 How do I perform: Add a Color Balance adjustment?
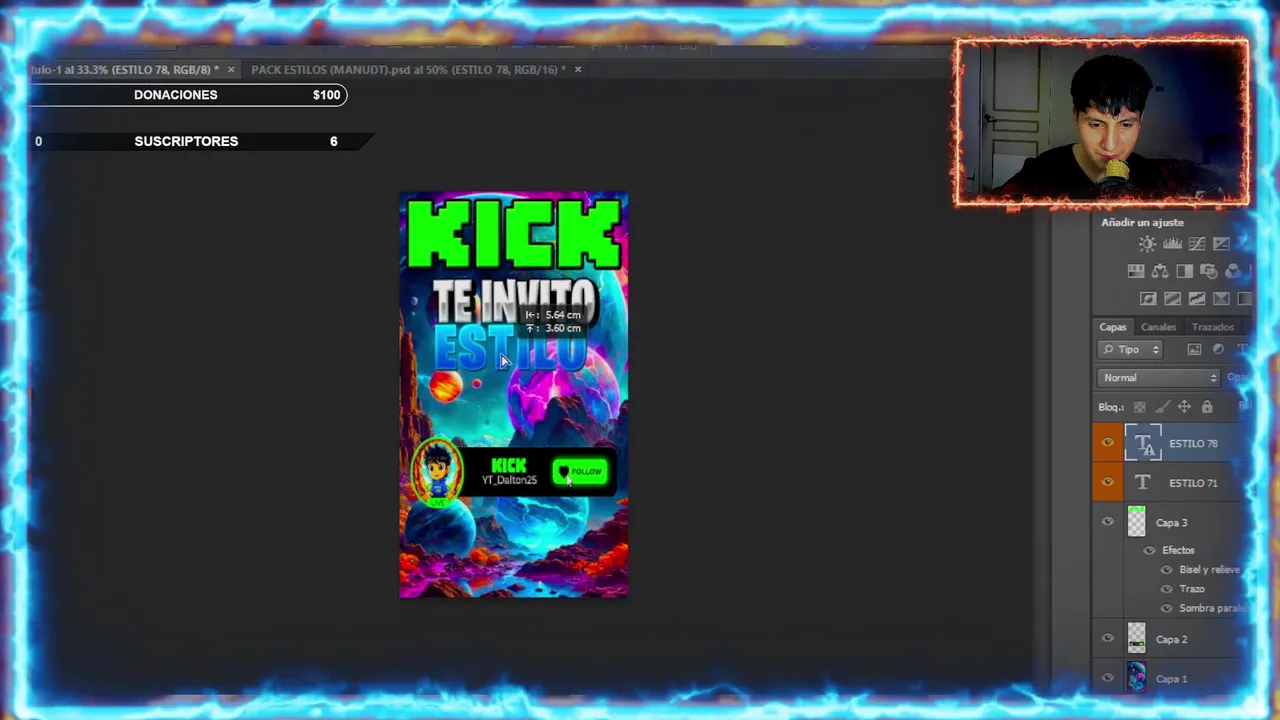click(x=1160, y=271)
